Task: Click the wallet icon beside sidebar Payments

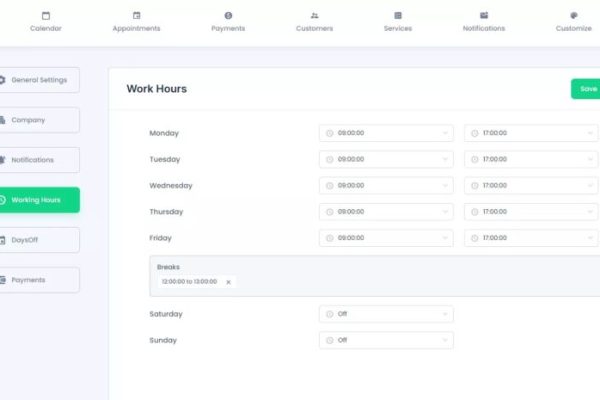Action: coord(2,280)
